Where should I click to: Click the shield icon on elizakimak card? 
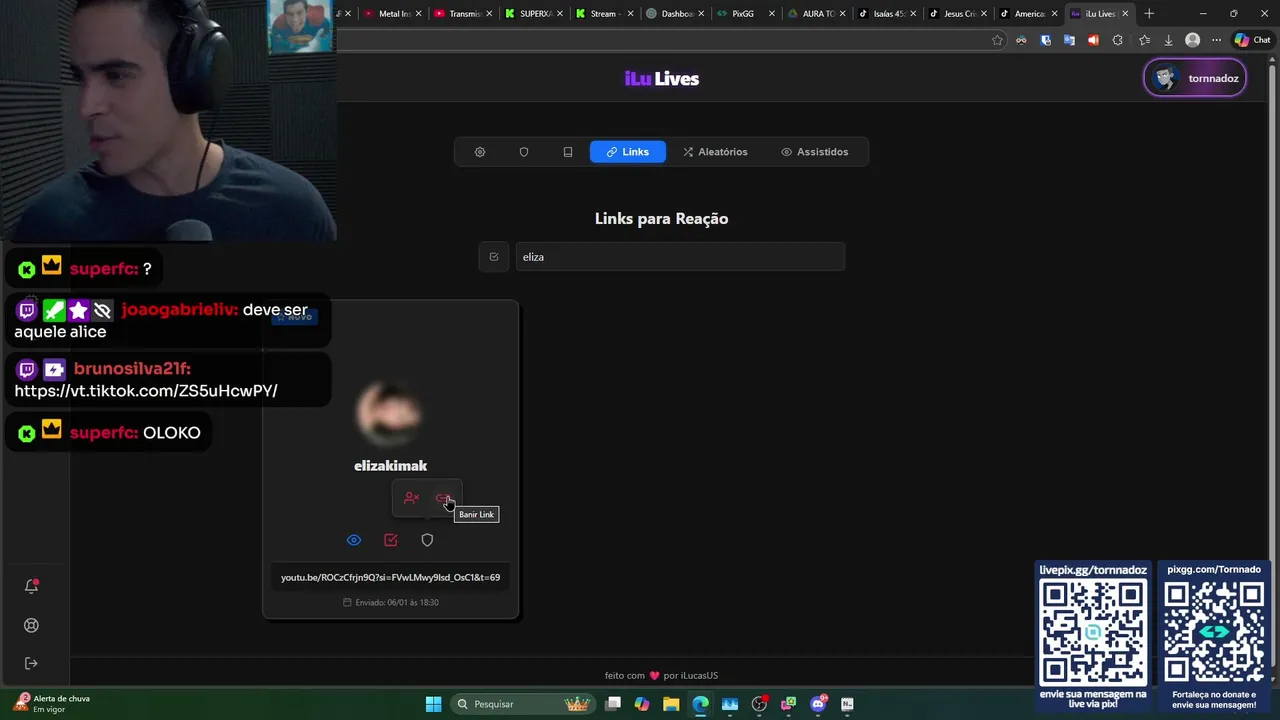point(427,540)
